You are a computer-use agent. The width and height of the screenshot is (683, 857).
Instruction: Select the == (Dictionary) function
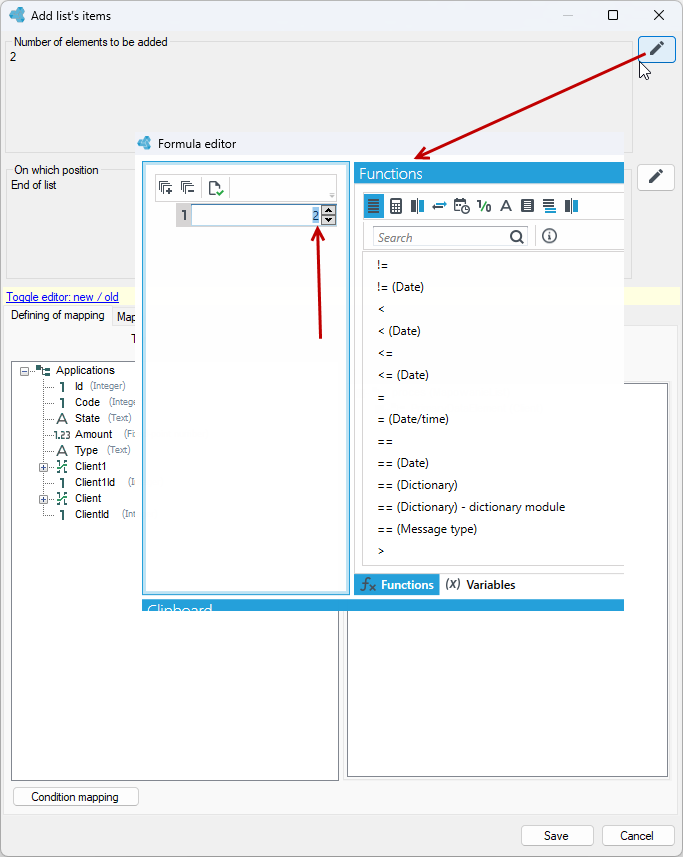tap(418, 485)
